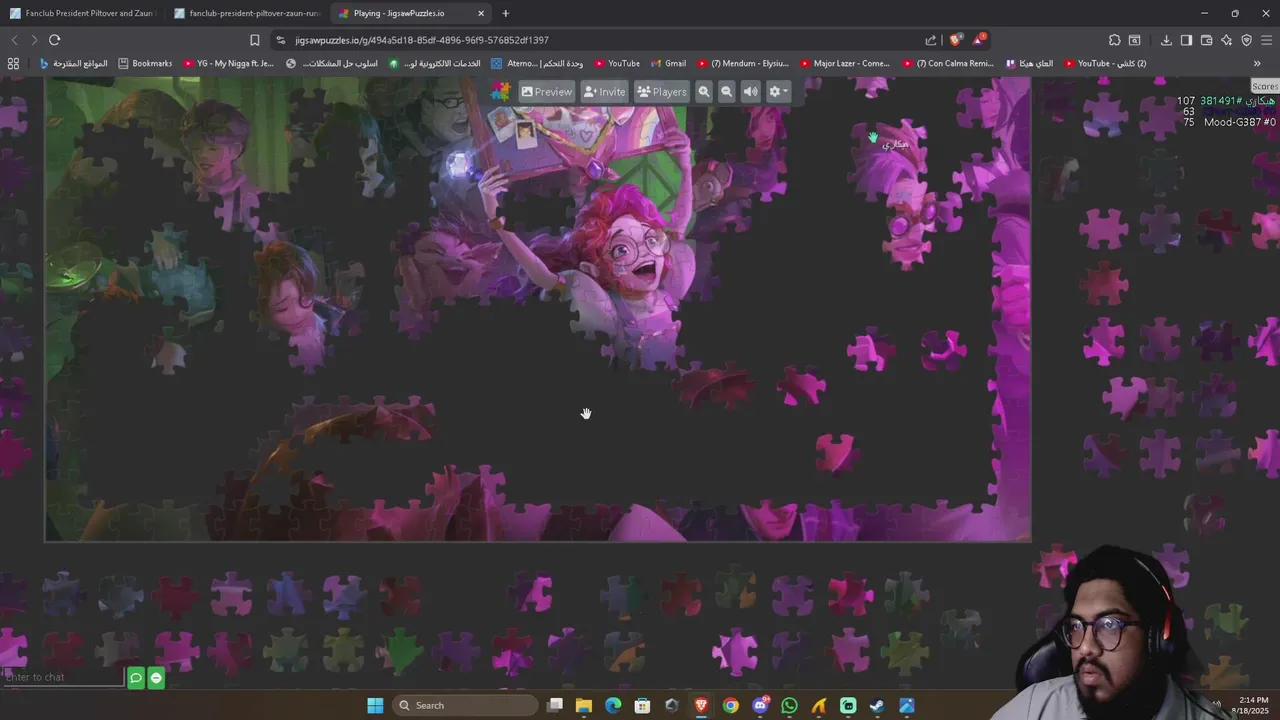Viewport: 1280px width, 720px height.
Task: Open browser downloads icon
Action: point(1166,40)
